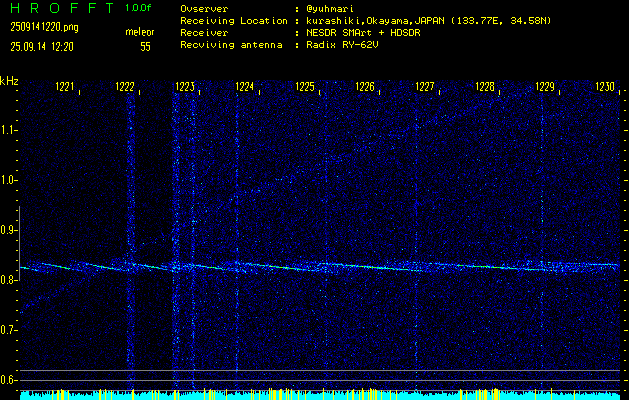
Task: Click the 0.7 kHz frequency tick label
Action: 6,330
